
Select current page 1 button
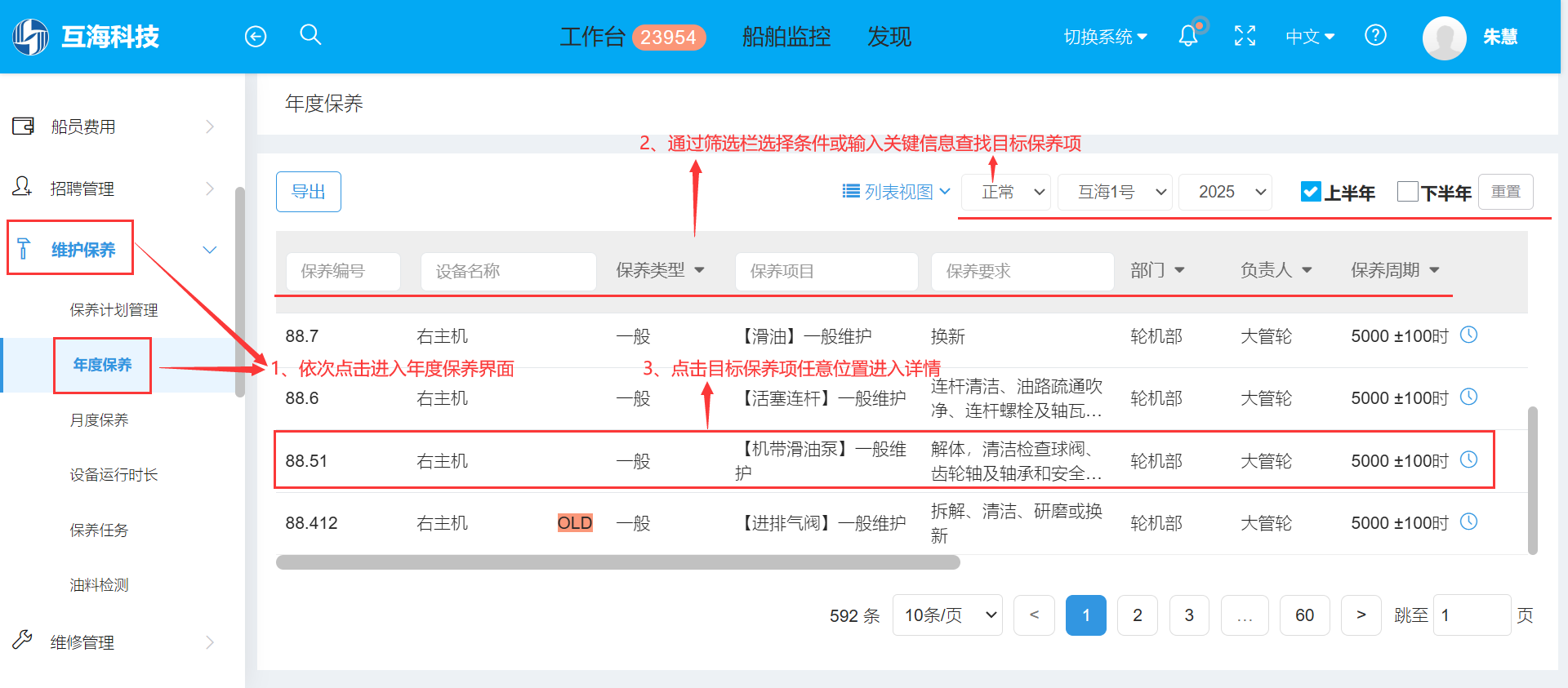click(x=1086, y=615)
